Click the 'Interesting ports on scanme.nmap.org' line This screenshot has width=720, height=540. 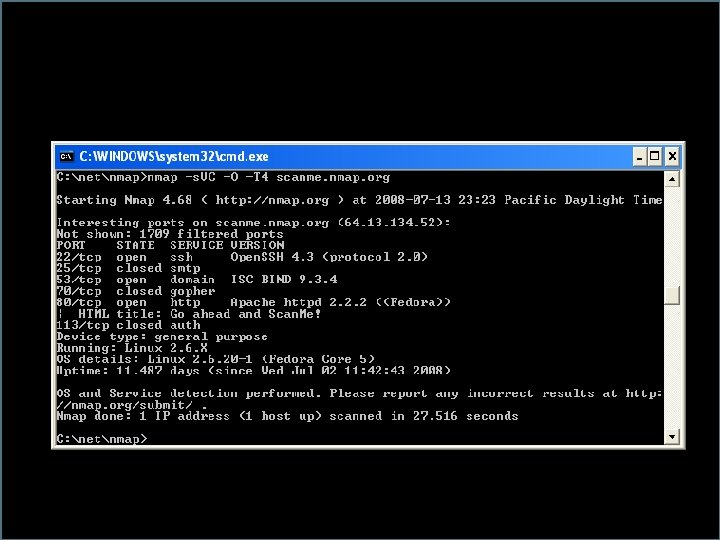pyautogui.click(x=253, y=223)
